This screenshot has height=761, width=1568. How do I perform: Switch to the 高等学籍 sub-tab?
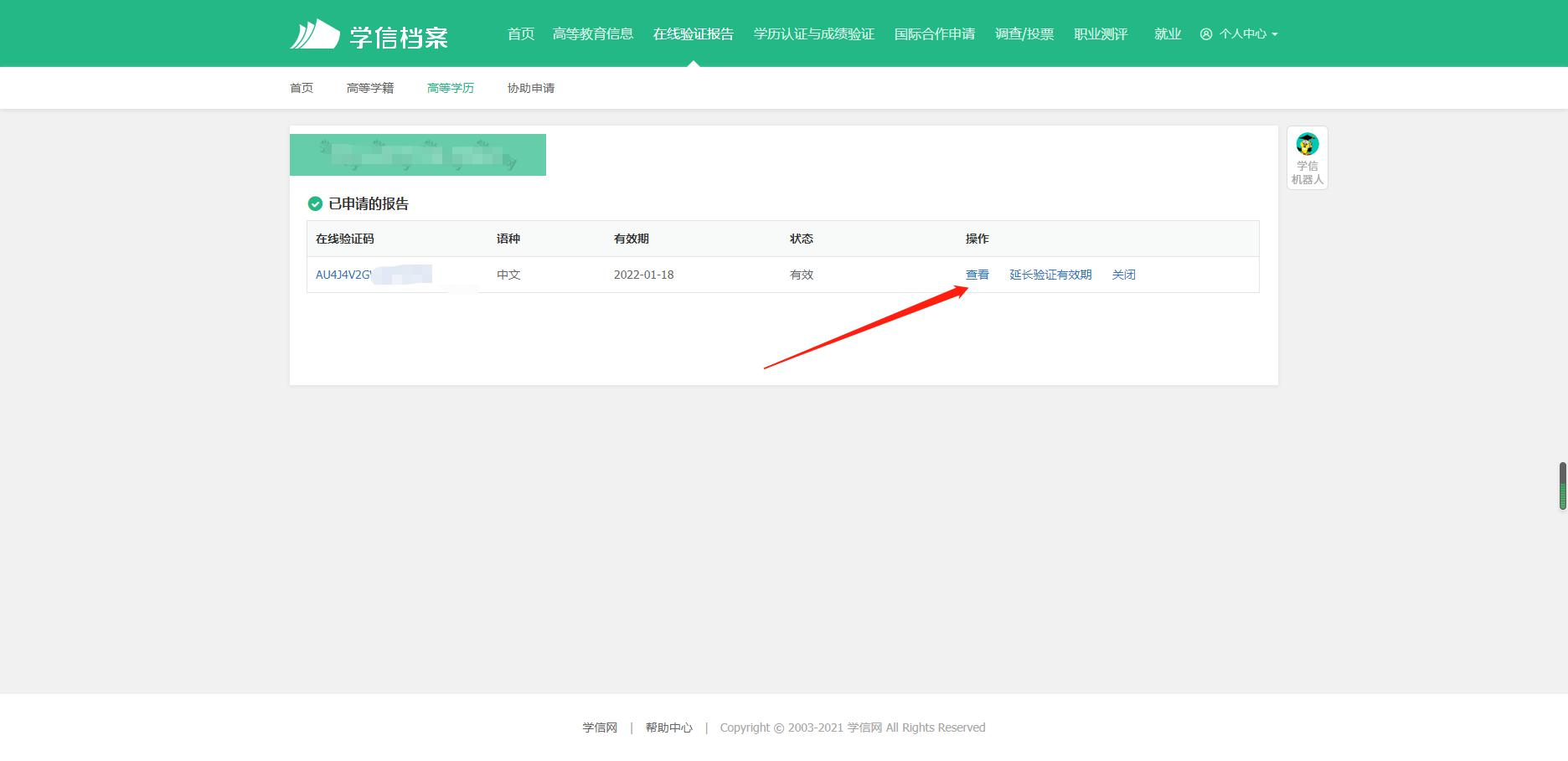pyautogui.click(x=369, y=88)
